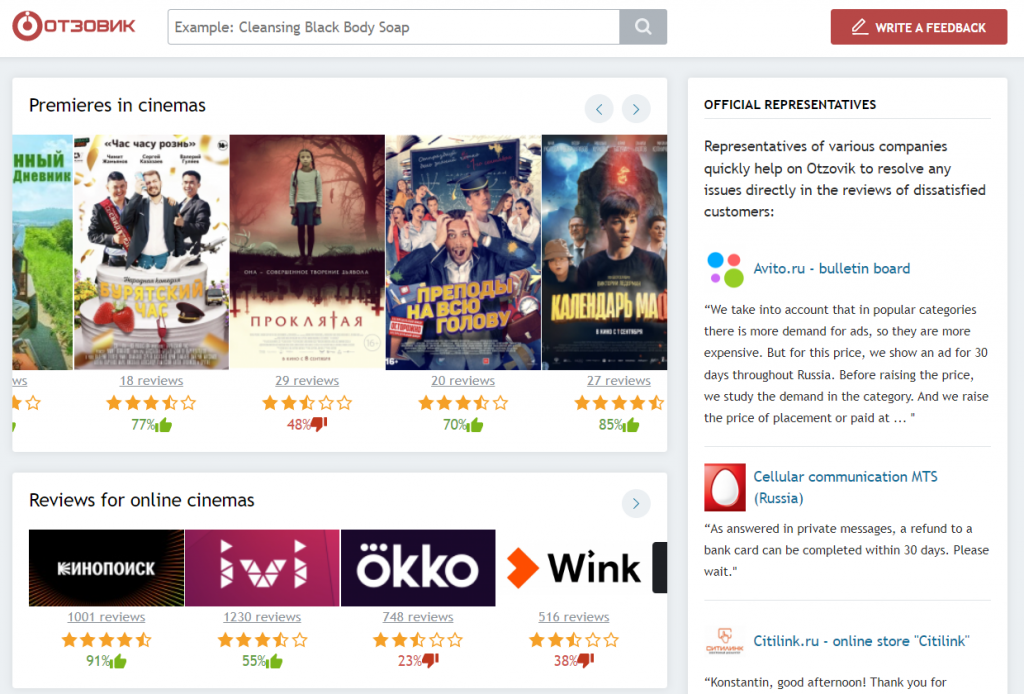Viewport: 1024px width, 694px height.
Task: Open the Бурятский час movie poster
Action: [152, 252]
